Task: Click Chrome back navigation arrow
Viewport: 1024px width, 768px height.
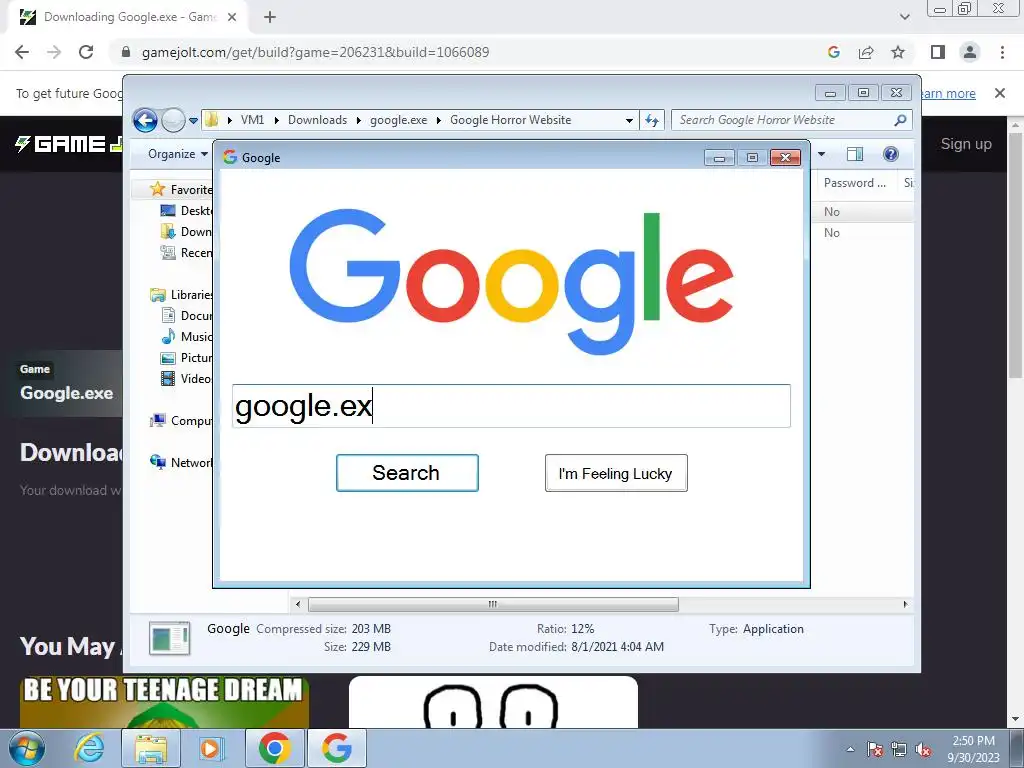Action: point(22,52)
